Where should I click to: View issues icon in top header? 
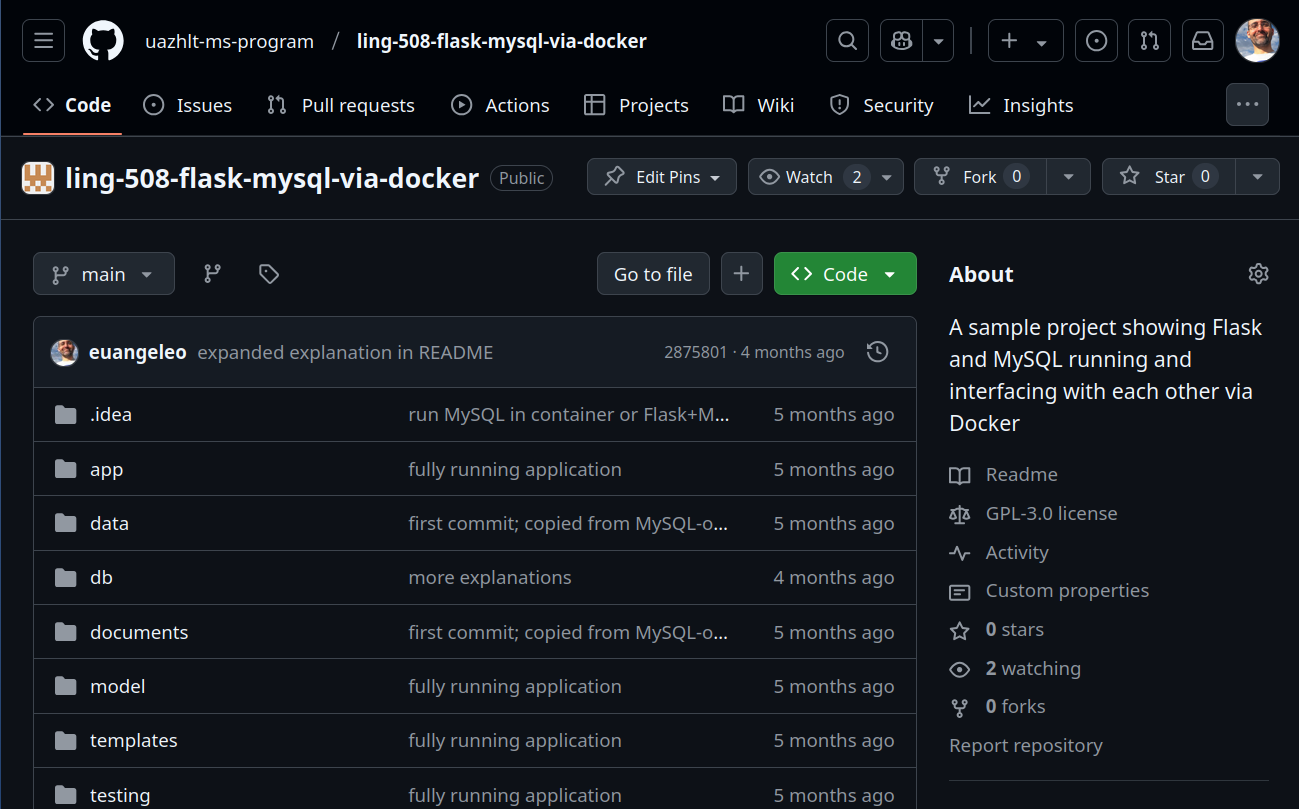coord(1097,41)
